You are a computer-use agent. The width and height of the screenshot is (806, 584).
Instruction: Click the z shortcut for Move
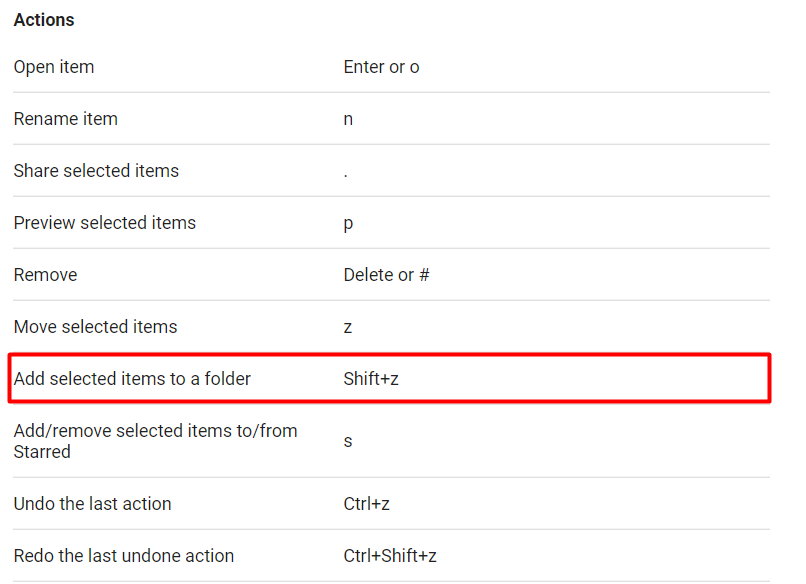coord(348,327)
